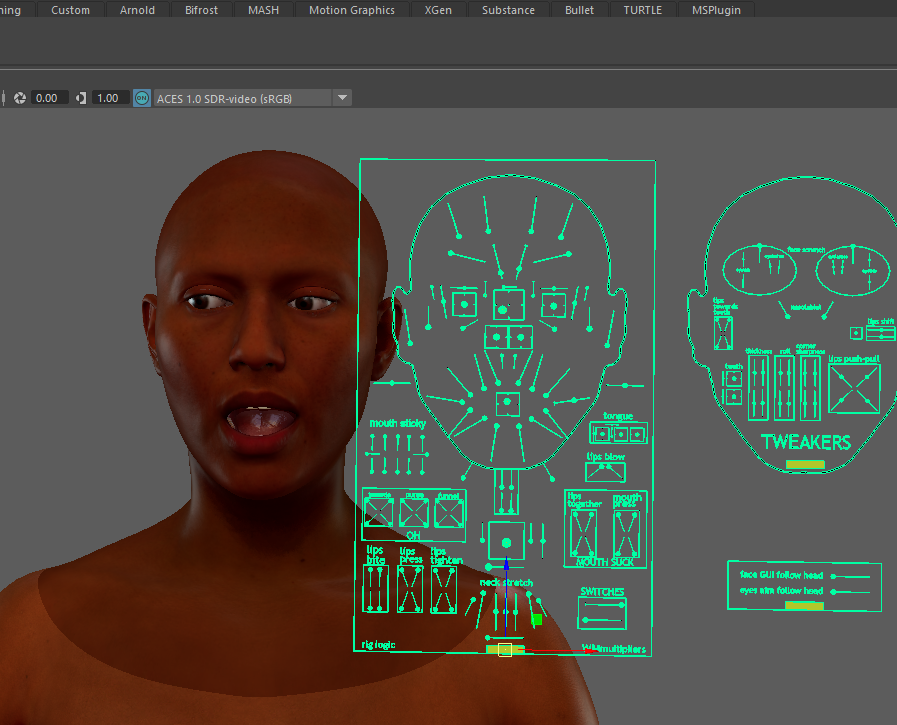897x725 pixels.
Task: Select the lips press control box
Action: pyautogui.click(x=410, y=589)
